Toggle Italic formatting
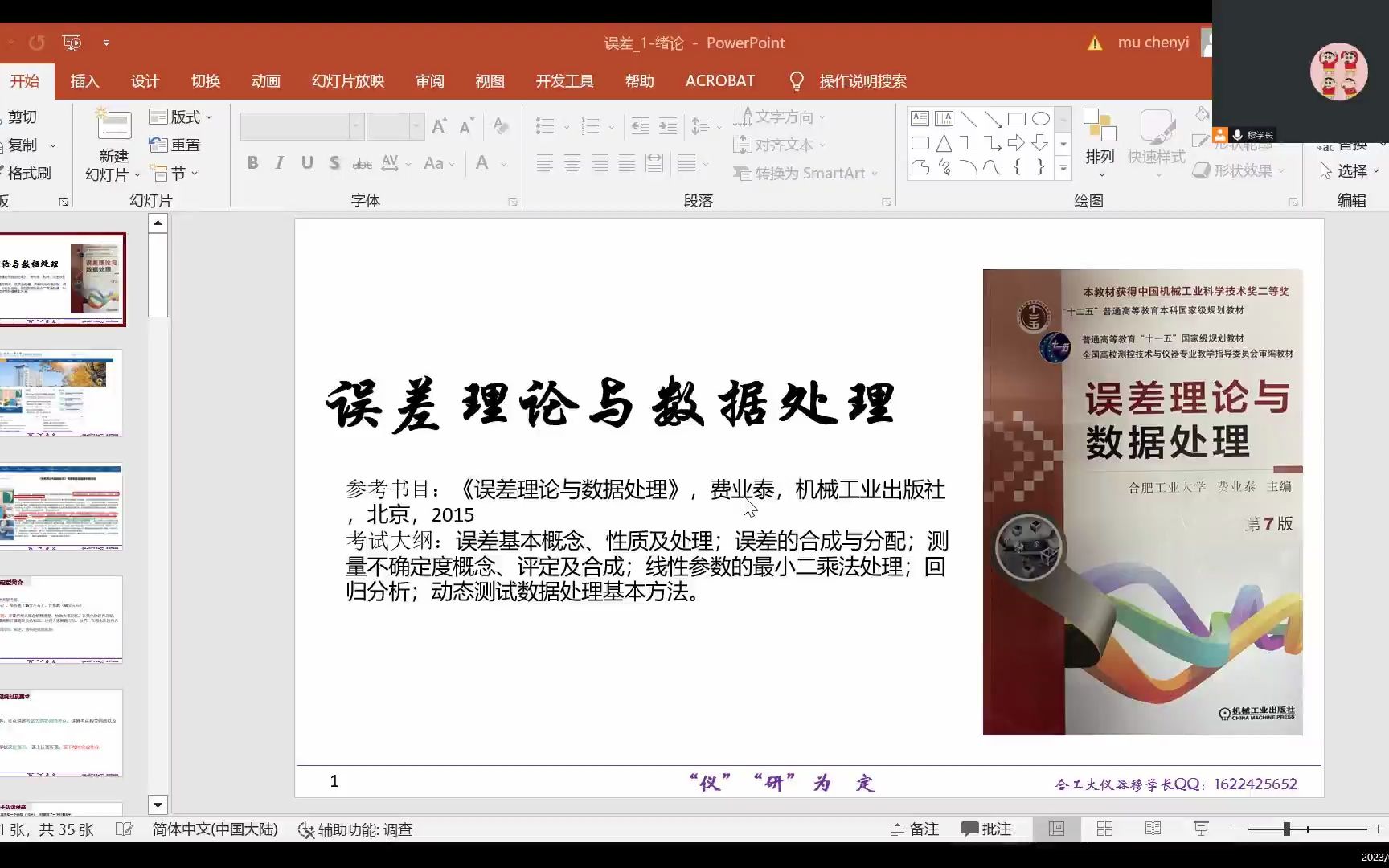Image resolution: width=1389 pixels, height=868 pixels. pyautogui.click(x=279, y=163)
